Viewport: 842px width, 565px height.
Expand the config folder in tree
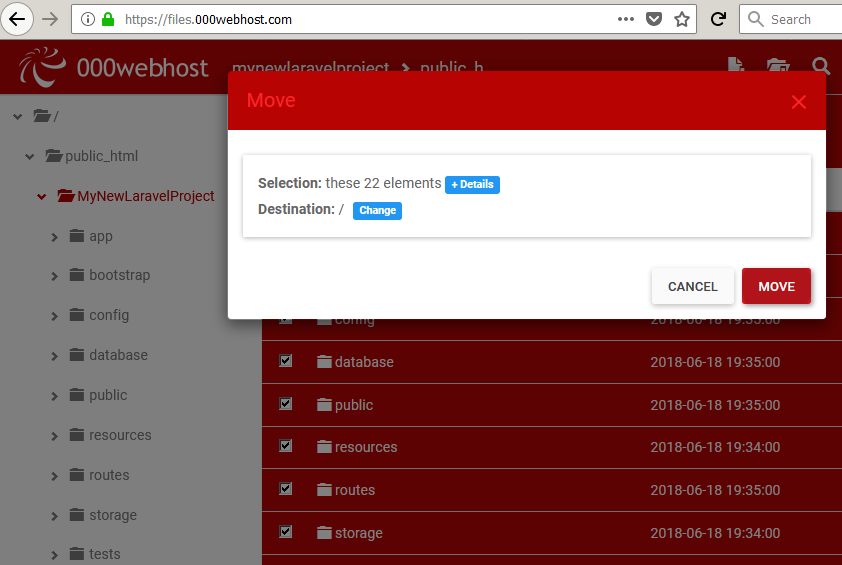click(54, 316)
